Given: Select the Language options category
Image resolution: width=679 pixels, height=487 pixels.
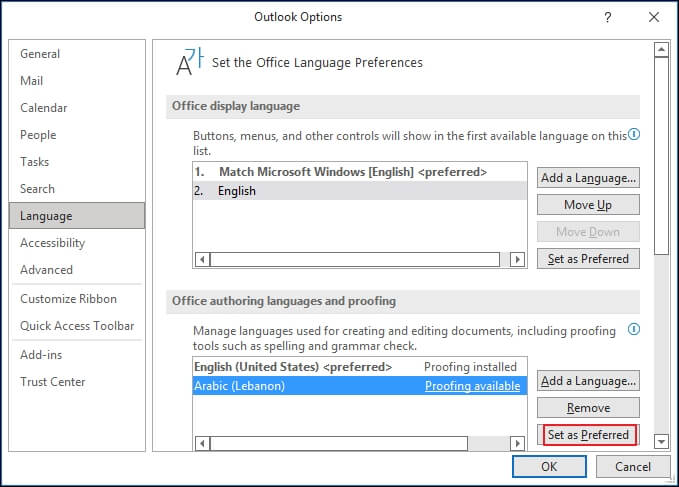Looking at the screenshot, I should tap(77, 216).
